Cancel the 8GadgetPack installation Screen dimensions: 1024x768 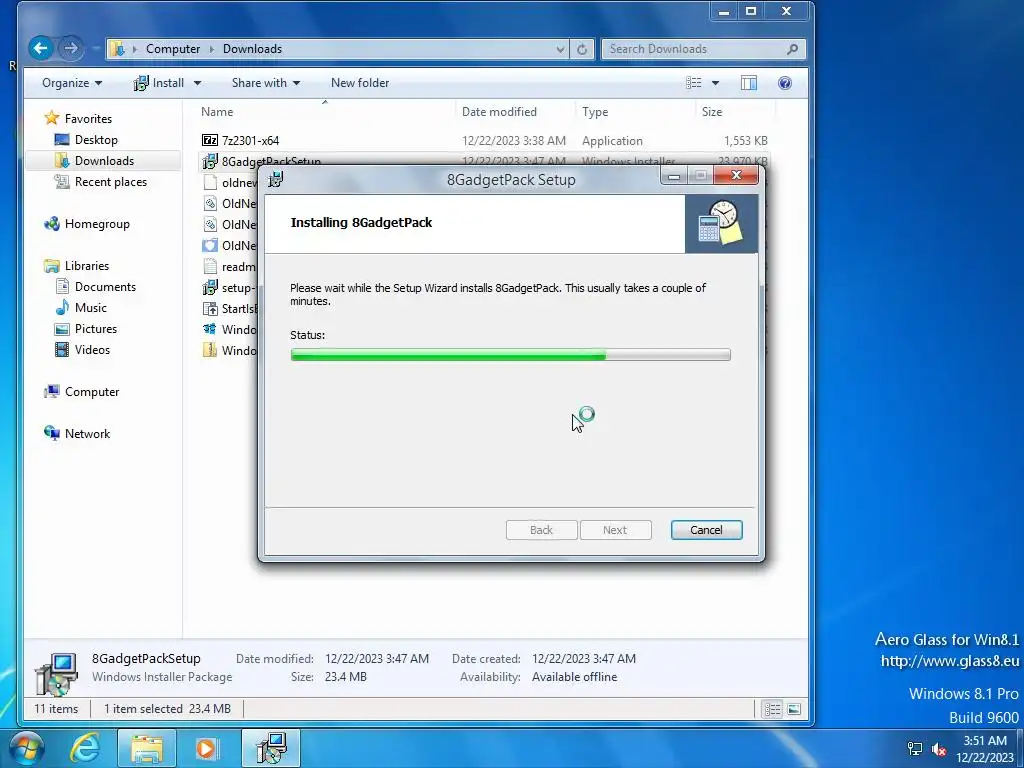click(706, 530)
